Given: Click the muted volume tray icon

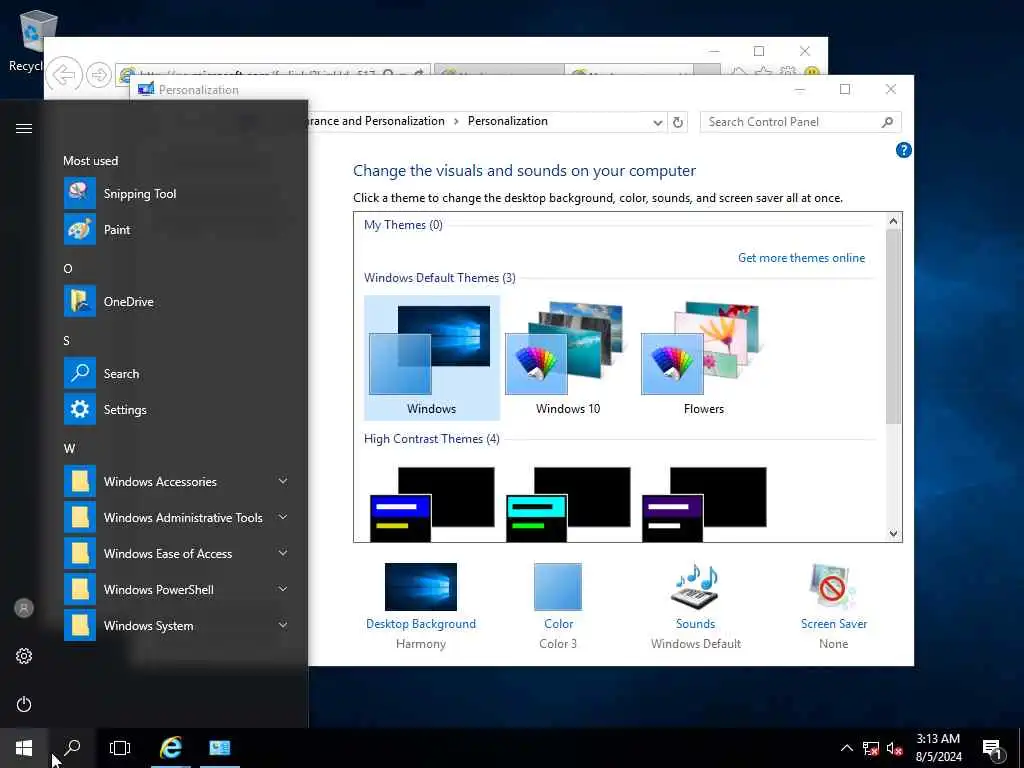Looking at the screenshot, I should (894, 748).
